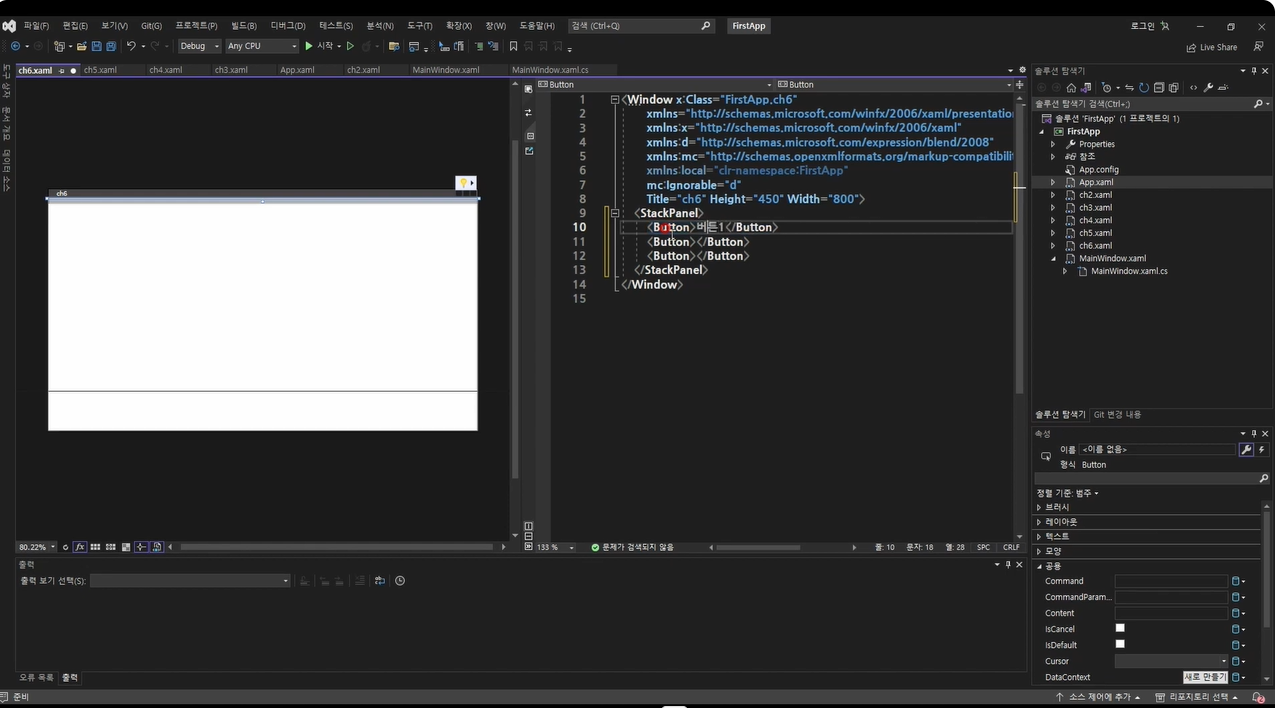Screen dimensions: 1279x708
Task: Click the designer effects fx icon
Action: click(80, 547)
